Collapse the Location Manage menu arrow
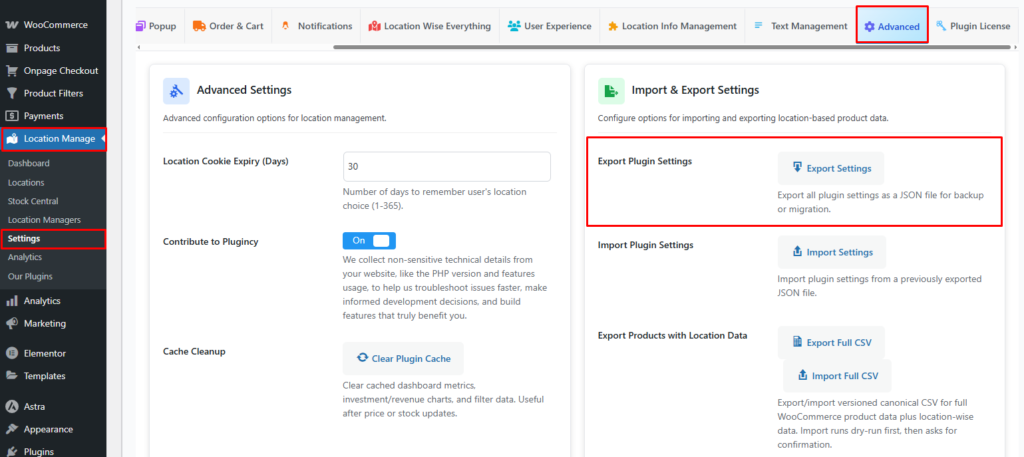This screenshot has width=1024, height=457. click(103, 139)
